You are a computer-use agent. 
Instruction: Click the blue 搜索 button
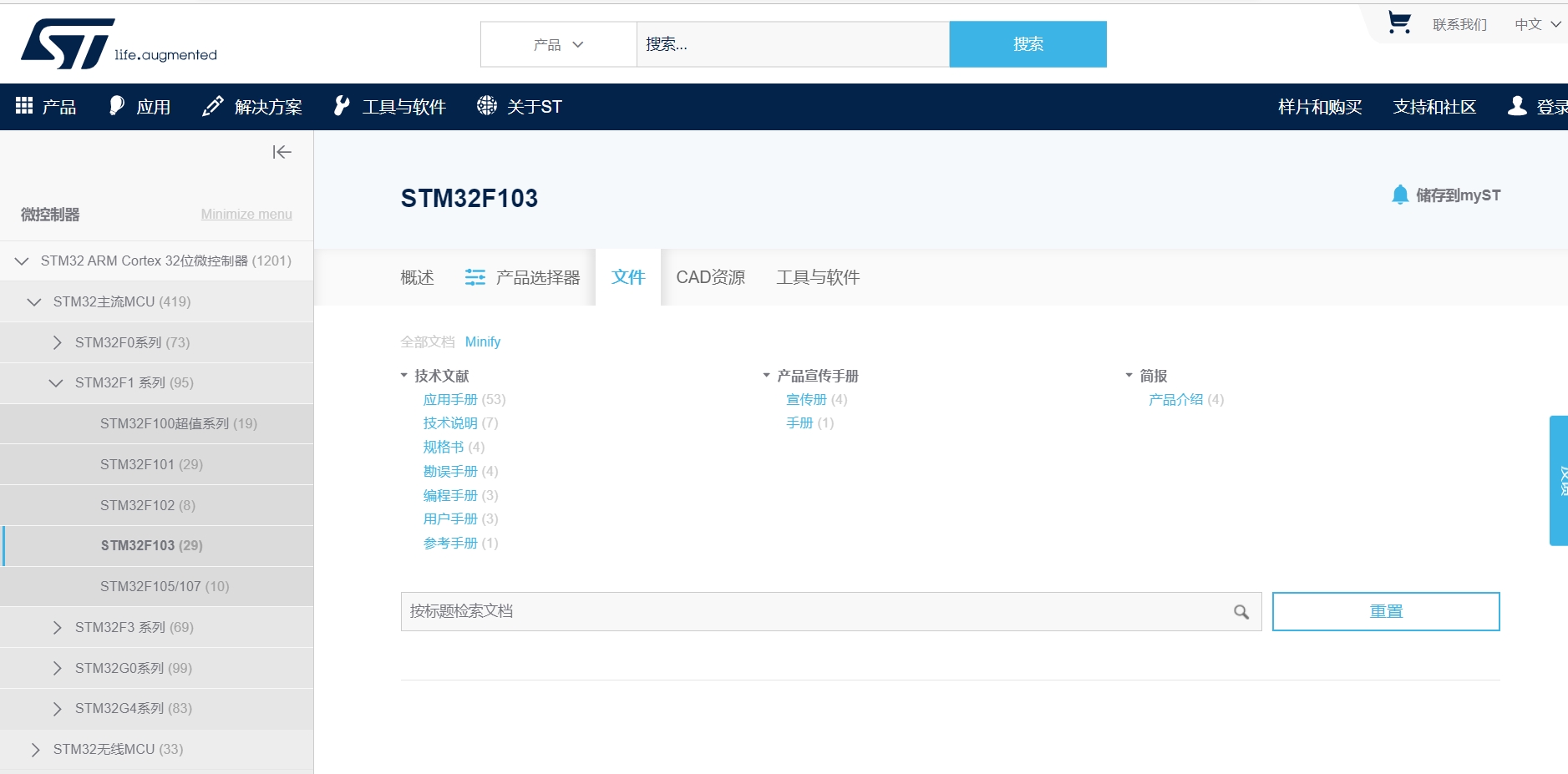pos(1028,44)
